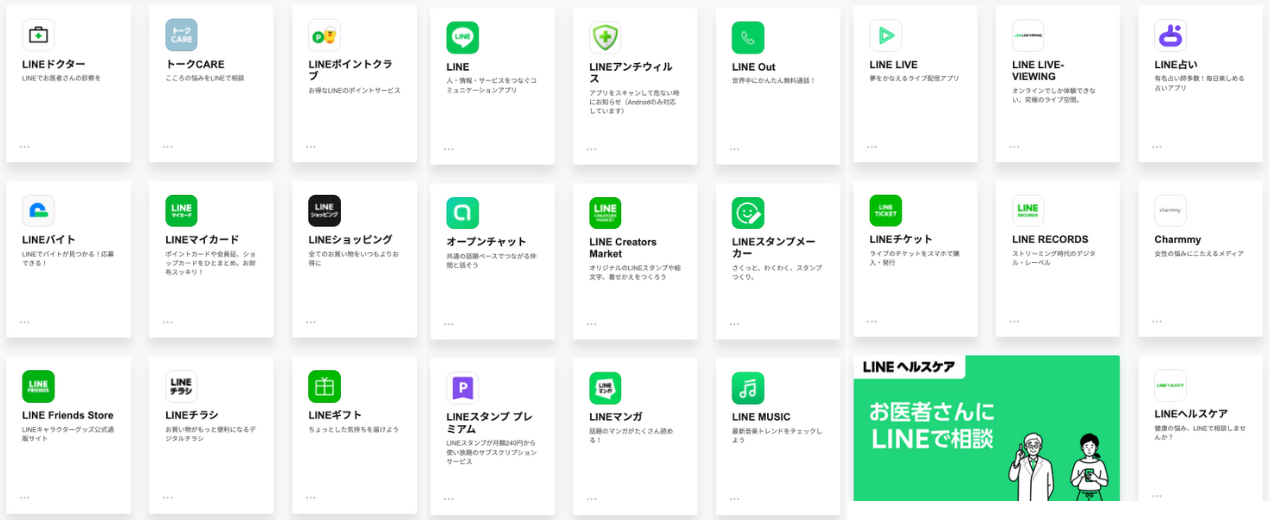This screenshot has height=520, width=1280.
Task: Click the LINEスタンプメーカー title text
Action: pos(776,248)
